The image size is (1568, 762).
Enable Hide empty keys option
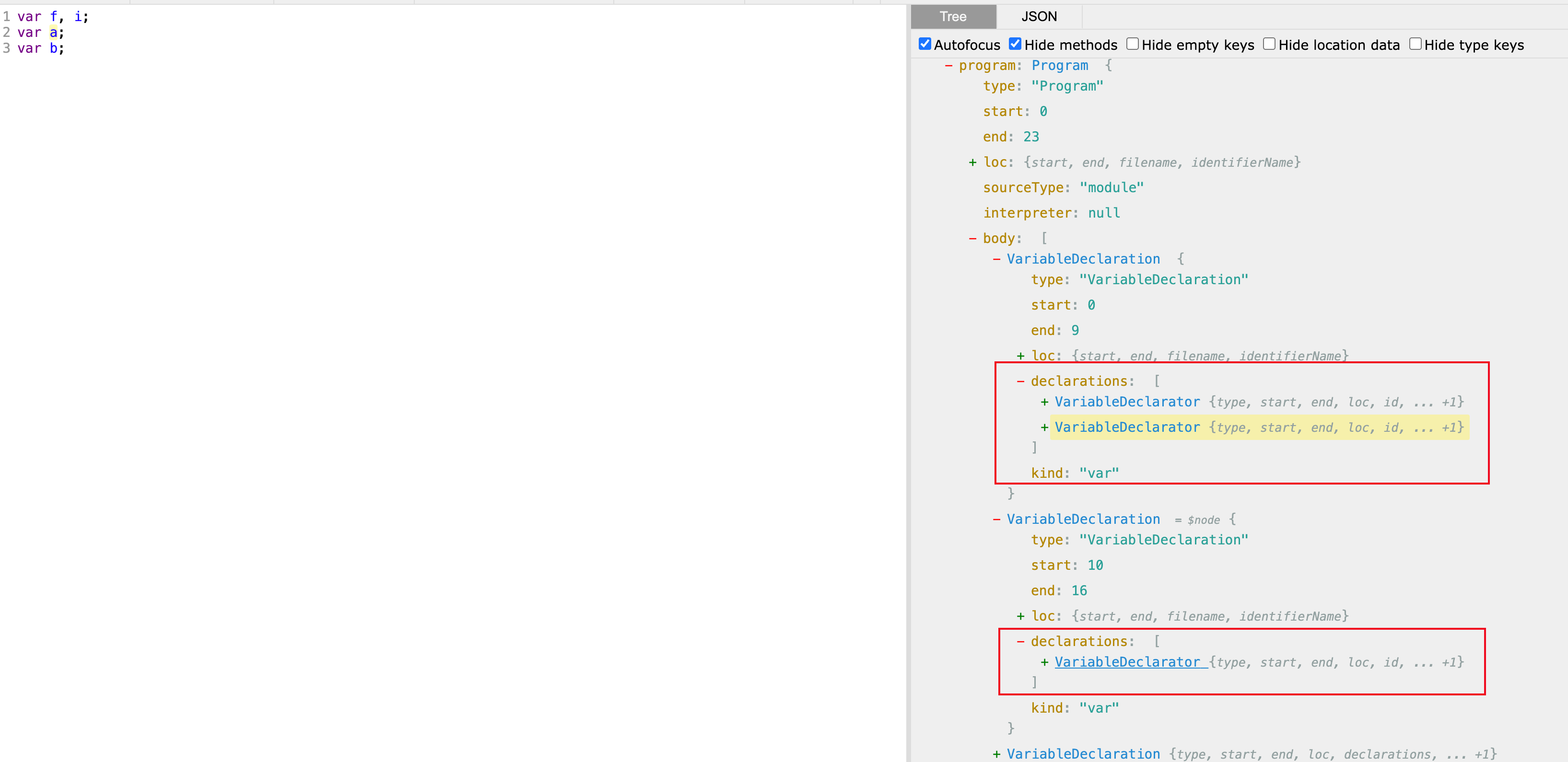[1132, 44]
